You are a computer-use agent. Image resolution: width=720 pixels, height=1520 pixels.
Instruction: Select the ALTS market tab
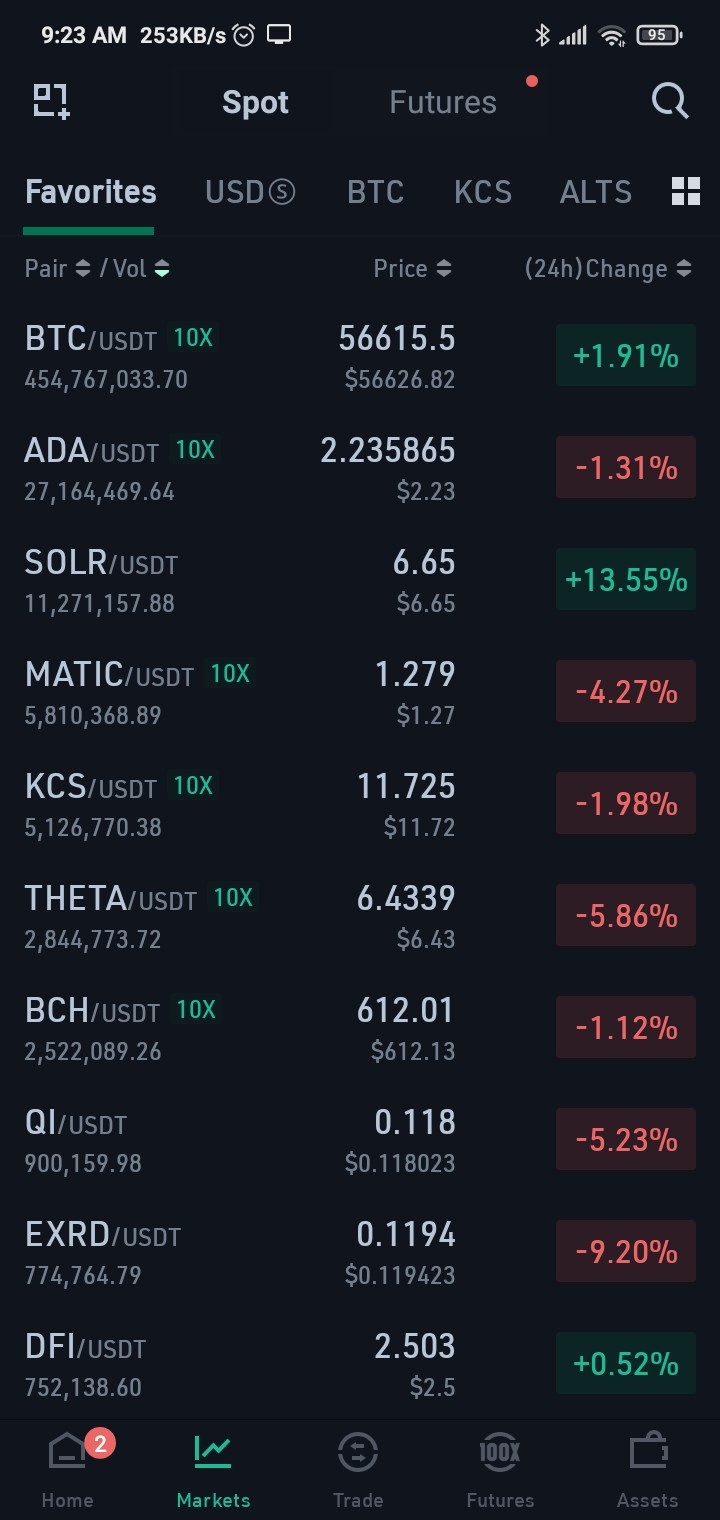596,192
